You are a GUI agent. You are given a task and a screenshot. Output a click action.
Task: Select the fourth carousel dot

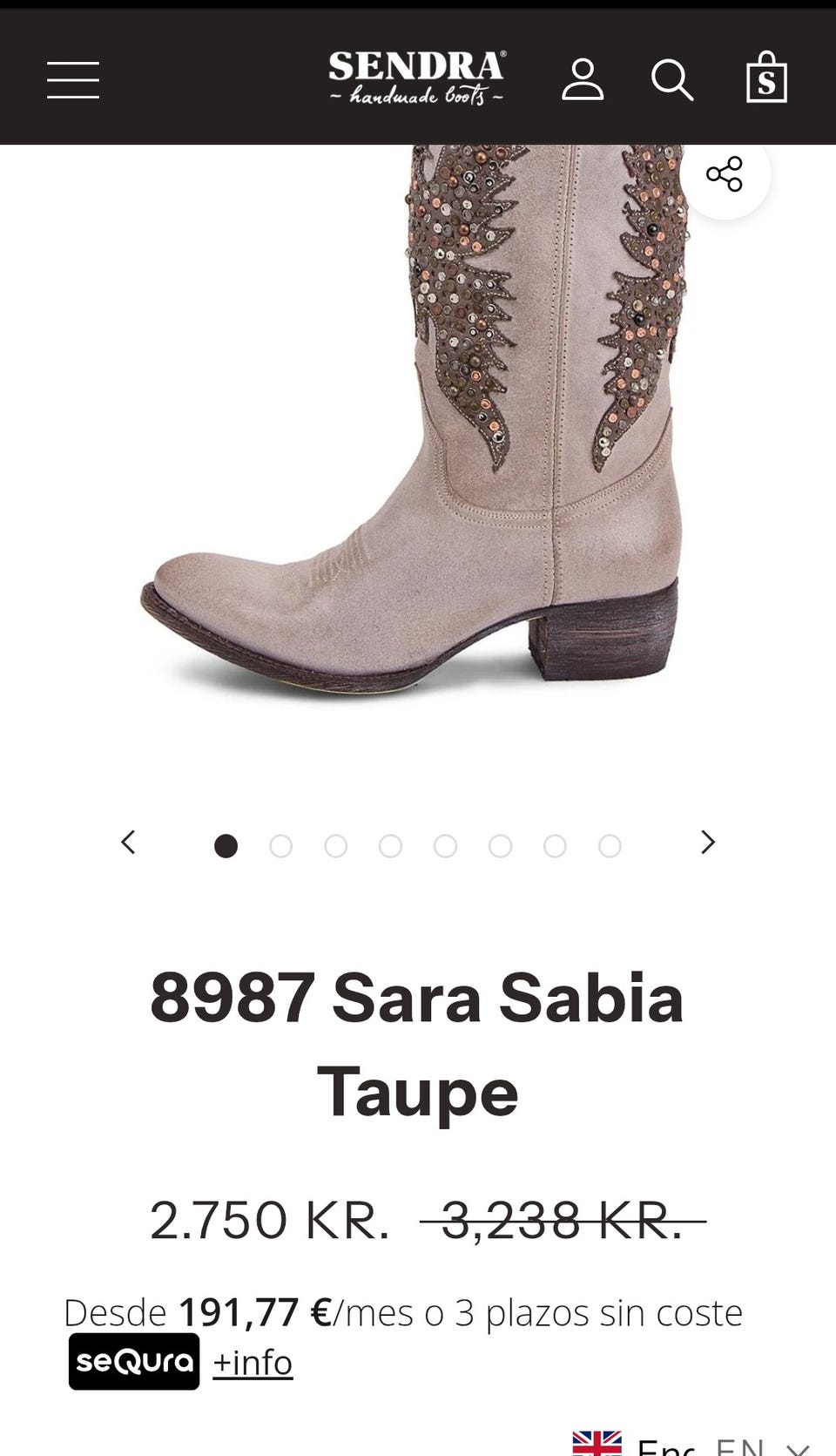391,846
